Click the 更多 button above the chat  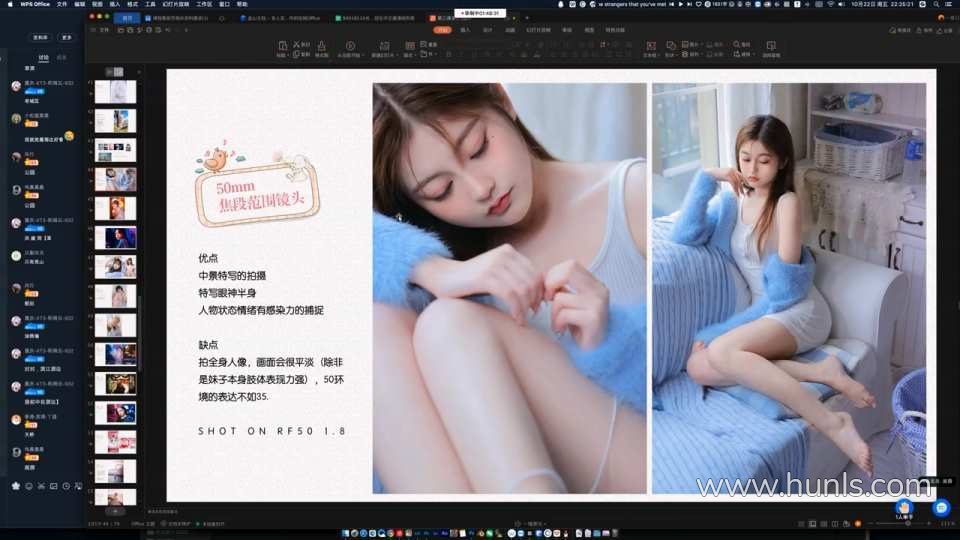66,37
